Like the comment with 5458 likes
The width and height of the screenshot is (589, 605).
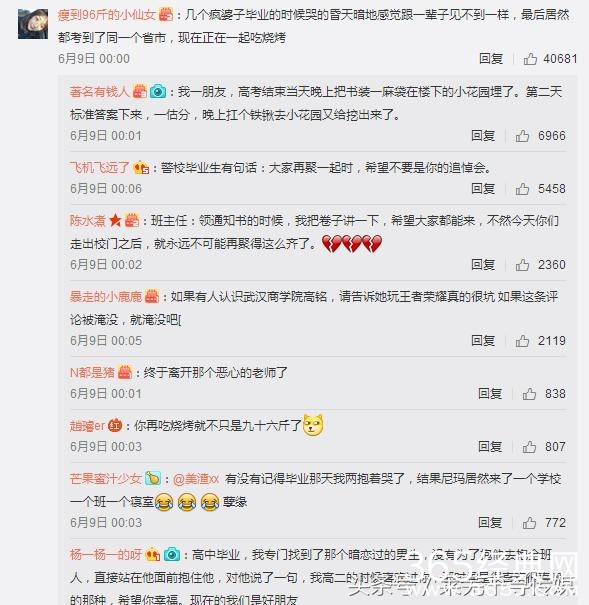pos(522,189)
